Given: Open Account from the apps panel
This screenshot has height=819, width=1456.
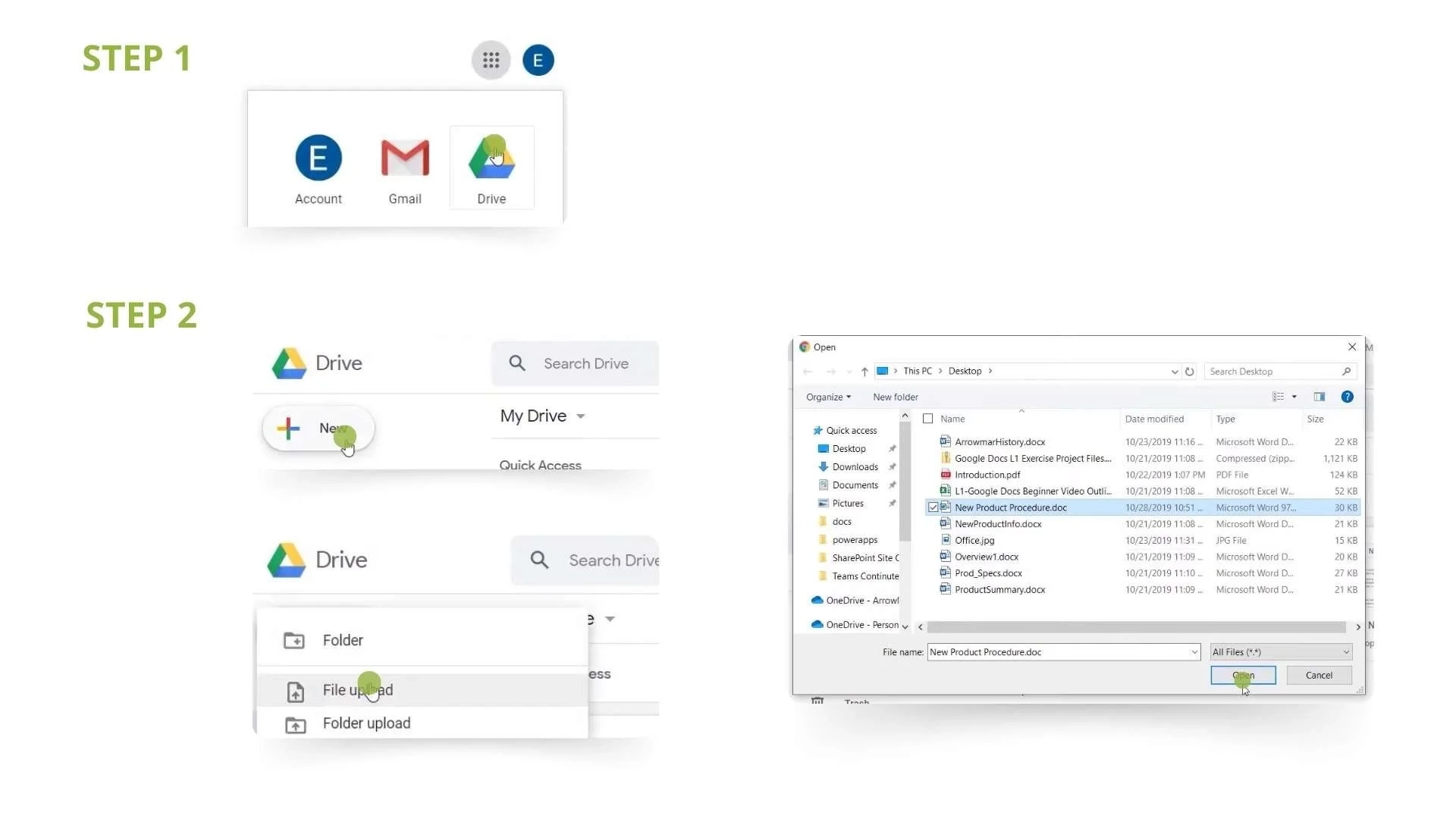Looking at the screenshot, I should coord(318,169).
